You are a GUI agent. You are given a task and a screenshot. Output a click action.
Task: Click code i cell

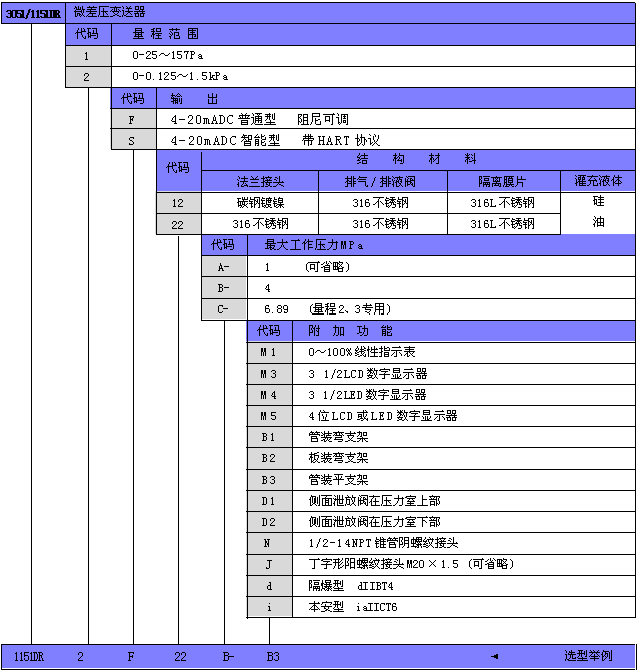[x=270, y=607]
